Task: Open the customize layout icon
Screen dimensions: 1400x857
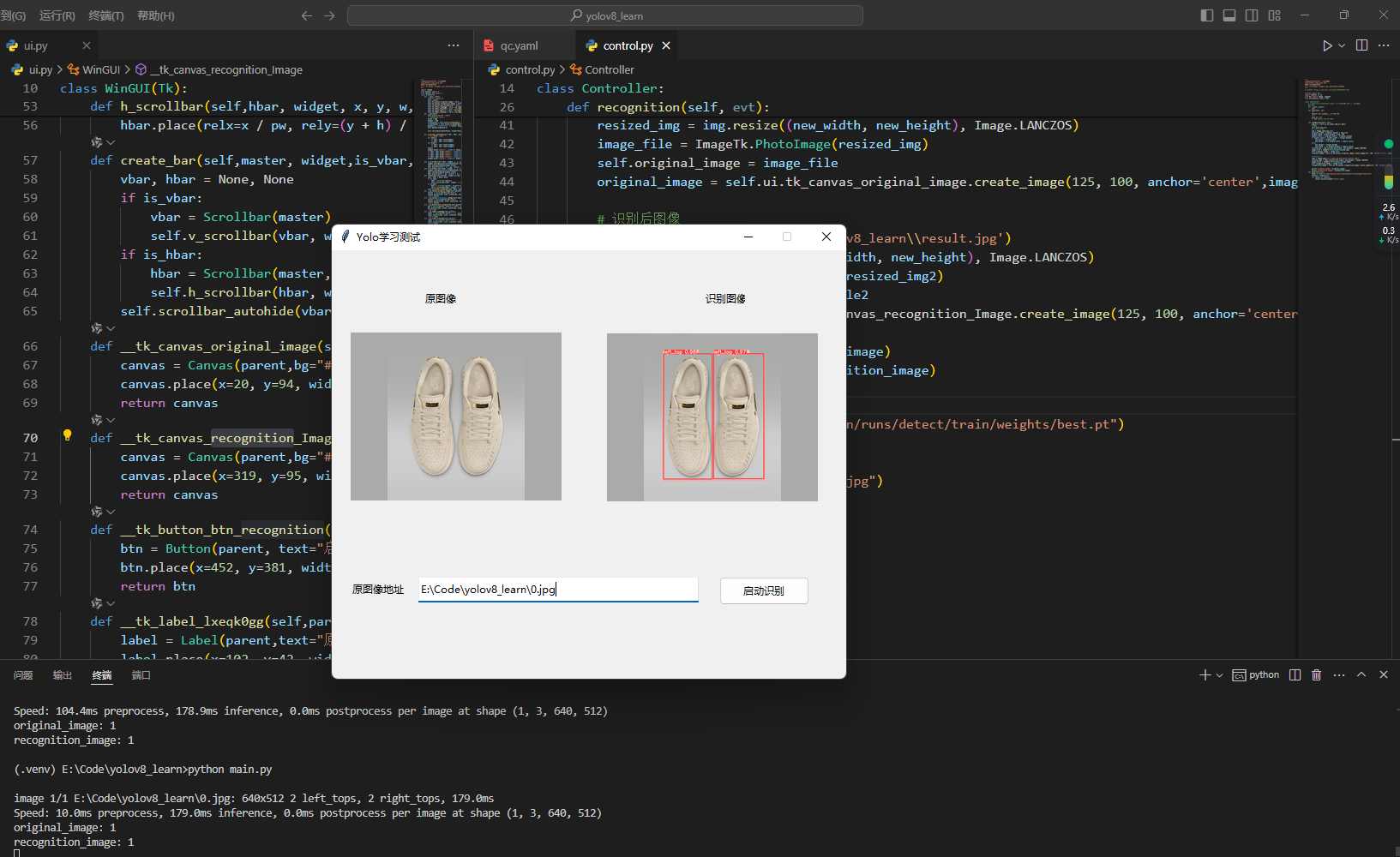Action: point(1275,15)
